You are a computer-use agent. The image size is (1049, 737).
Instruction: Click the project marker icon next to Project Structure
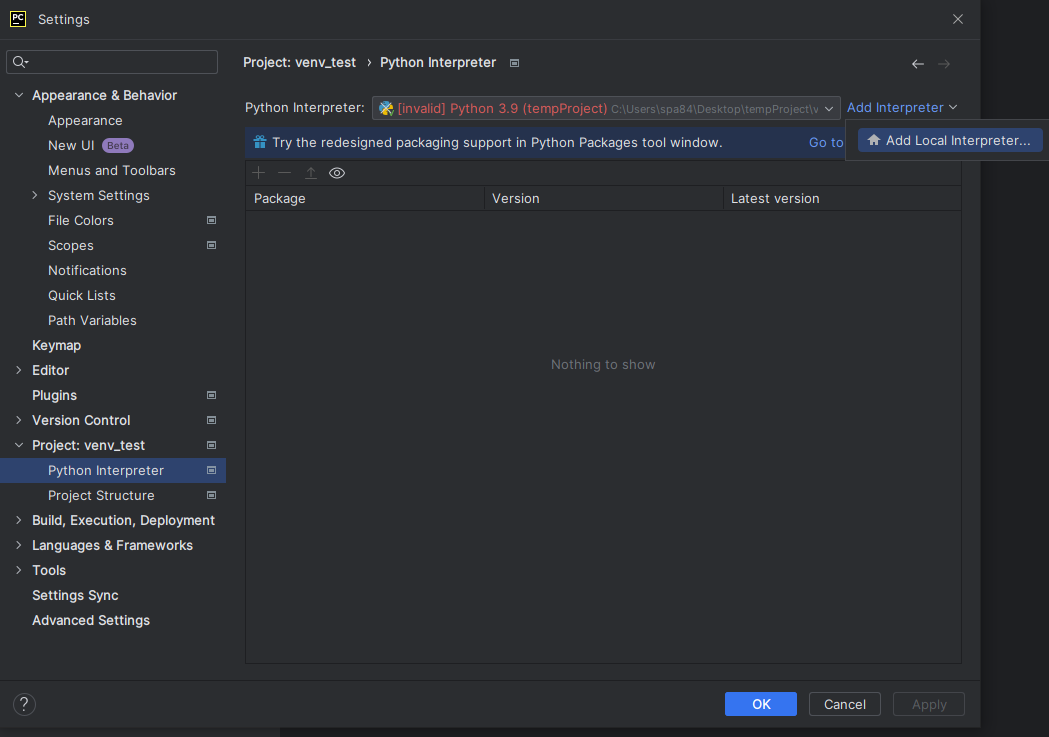click(x=211, y=495)
